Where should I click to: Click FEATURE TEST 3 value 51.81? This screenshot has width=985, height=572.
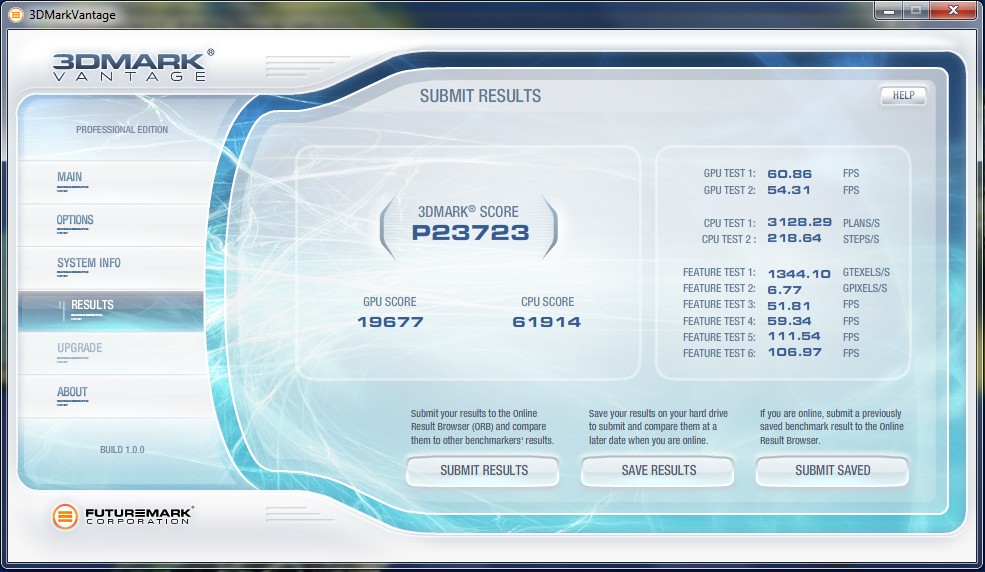pyautogui.click(x=789, y=306)
